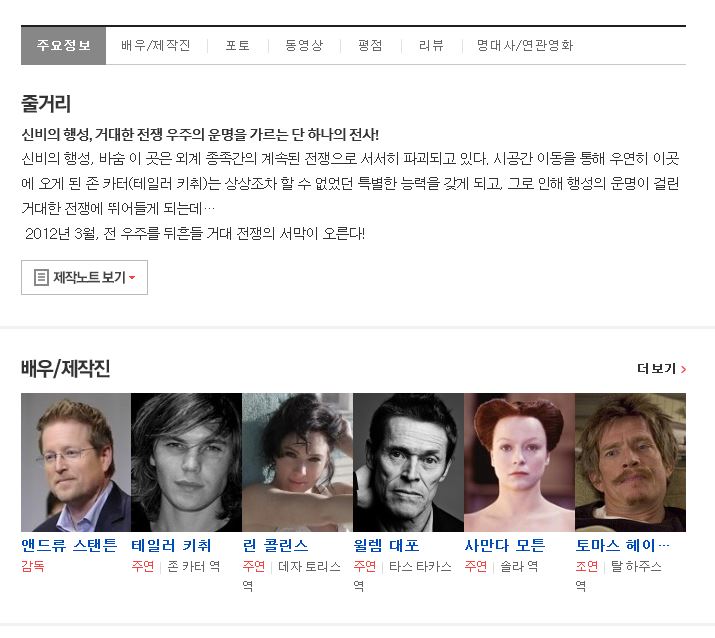Image resolution: width=715 pixels, height=638 pixels.
Task: Open 테일러 키취 actor photo
Action: coord(186,462)
